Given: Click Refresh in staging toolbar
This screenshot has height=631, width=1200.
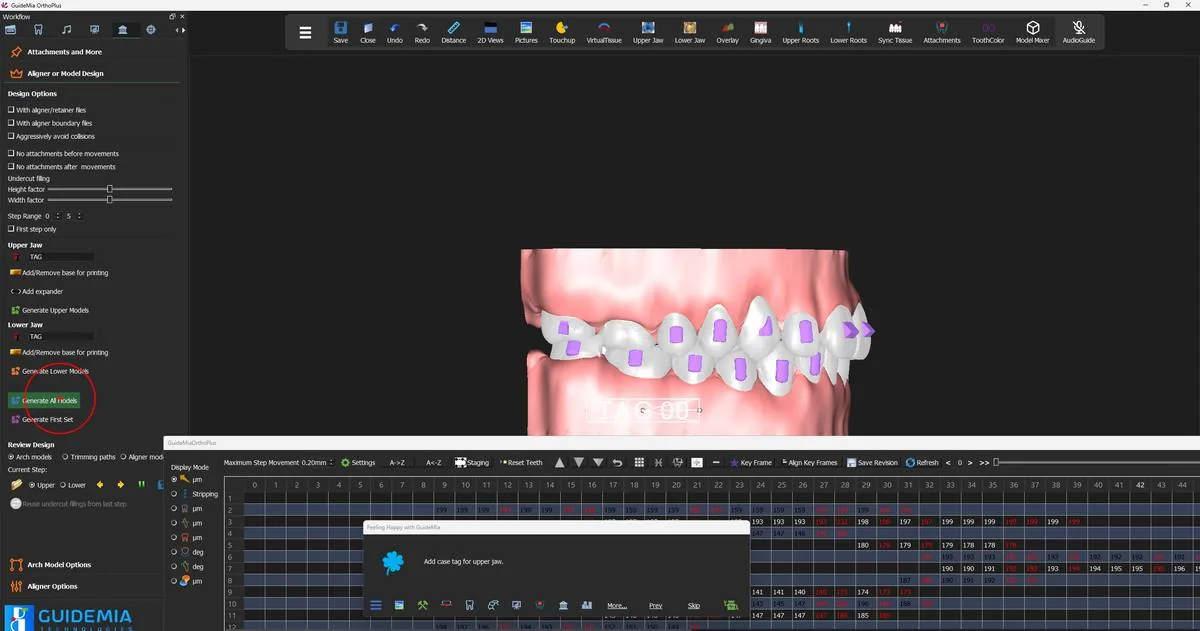Looking at the screenshot, I should [x=922, y=462].
